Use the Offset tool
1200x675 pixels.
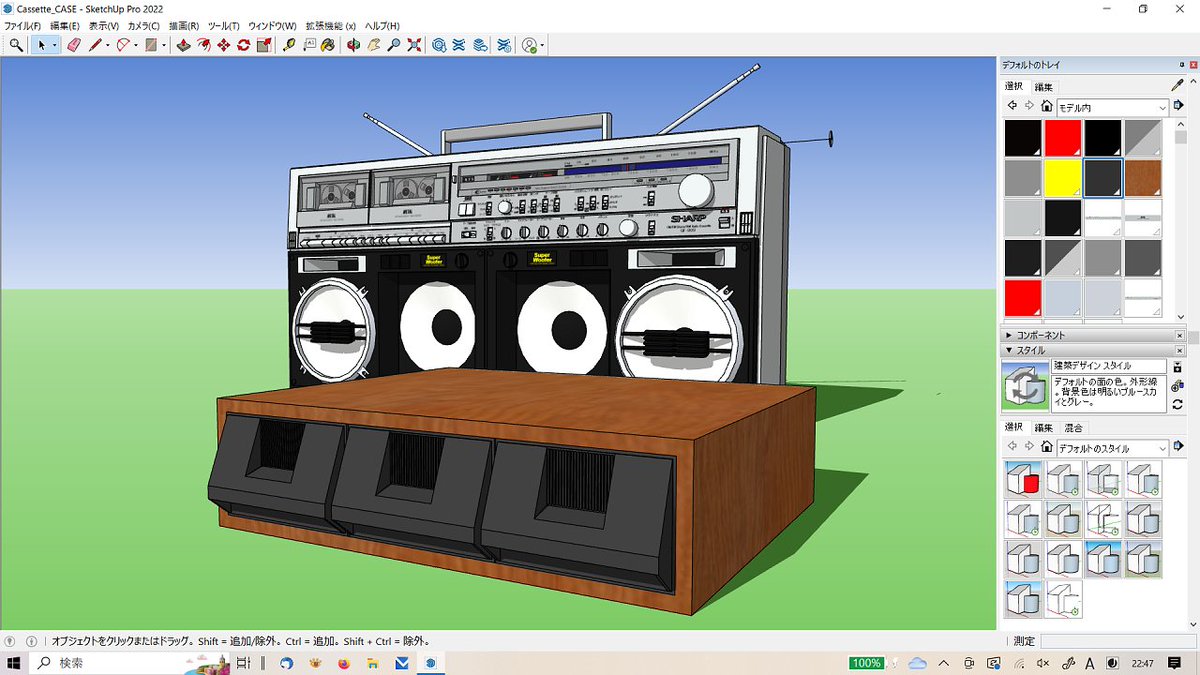tap(203, 45)
